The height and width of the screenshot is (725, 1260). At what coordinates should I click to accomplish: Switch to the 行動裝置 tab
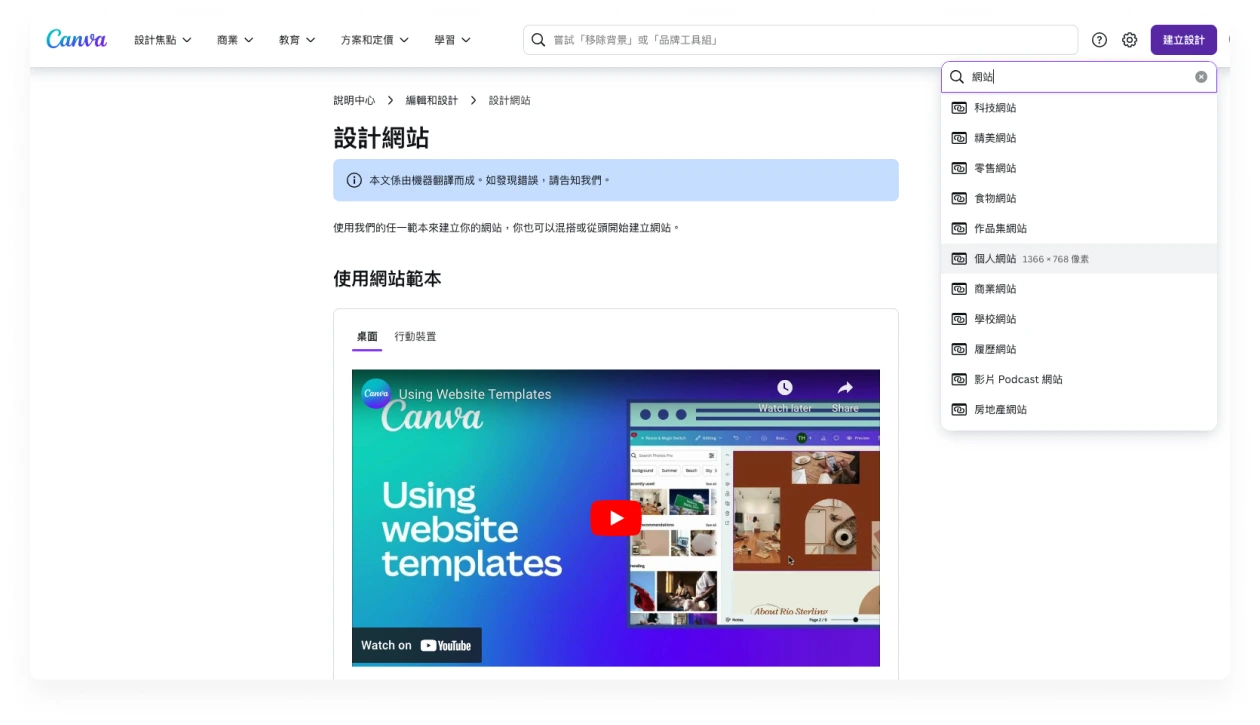tap(415, 337)
